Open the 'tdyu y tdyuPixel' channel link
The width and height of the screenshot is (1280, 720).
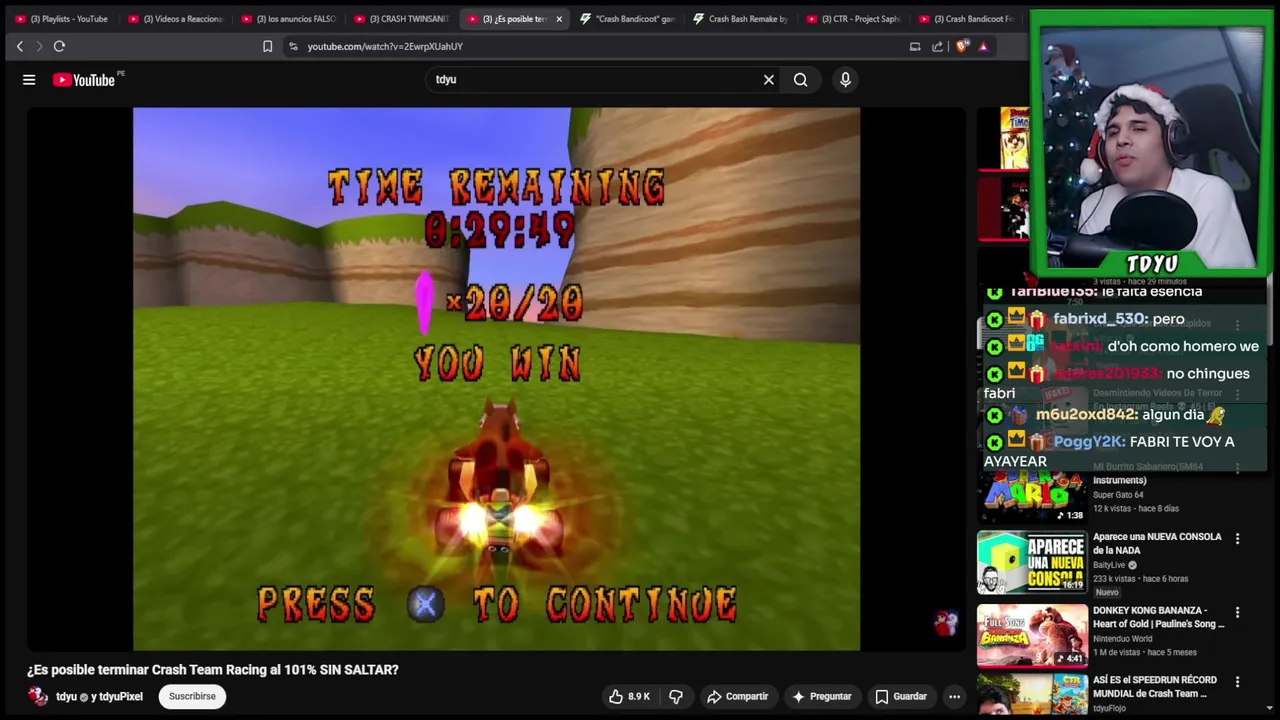point(99,696)
